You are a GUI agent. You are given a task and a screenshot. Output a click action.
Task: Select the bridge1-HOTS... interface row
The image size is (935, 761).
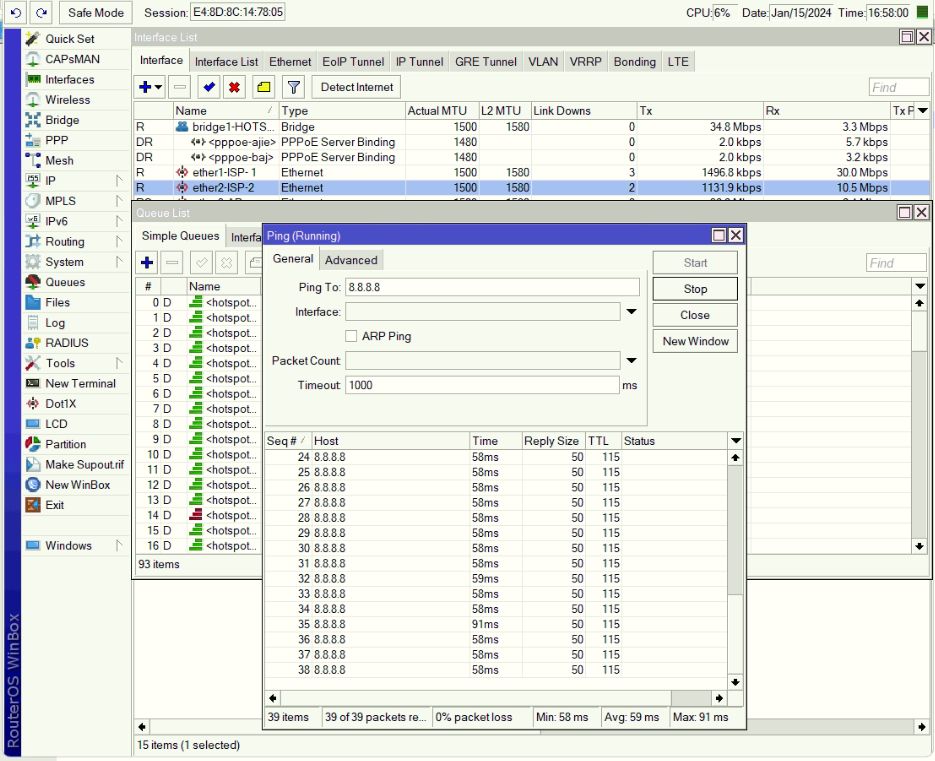[x=531, y=127]
